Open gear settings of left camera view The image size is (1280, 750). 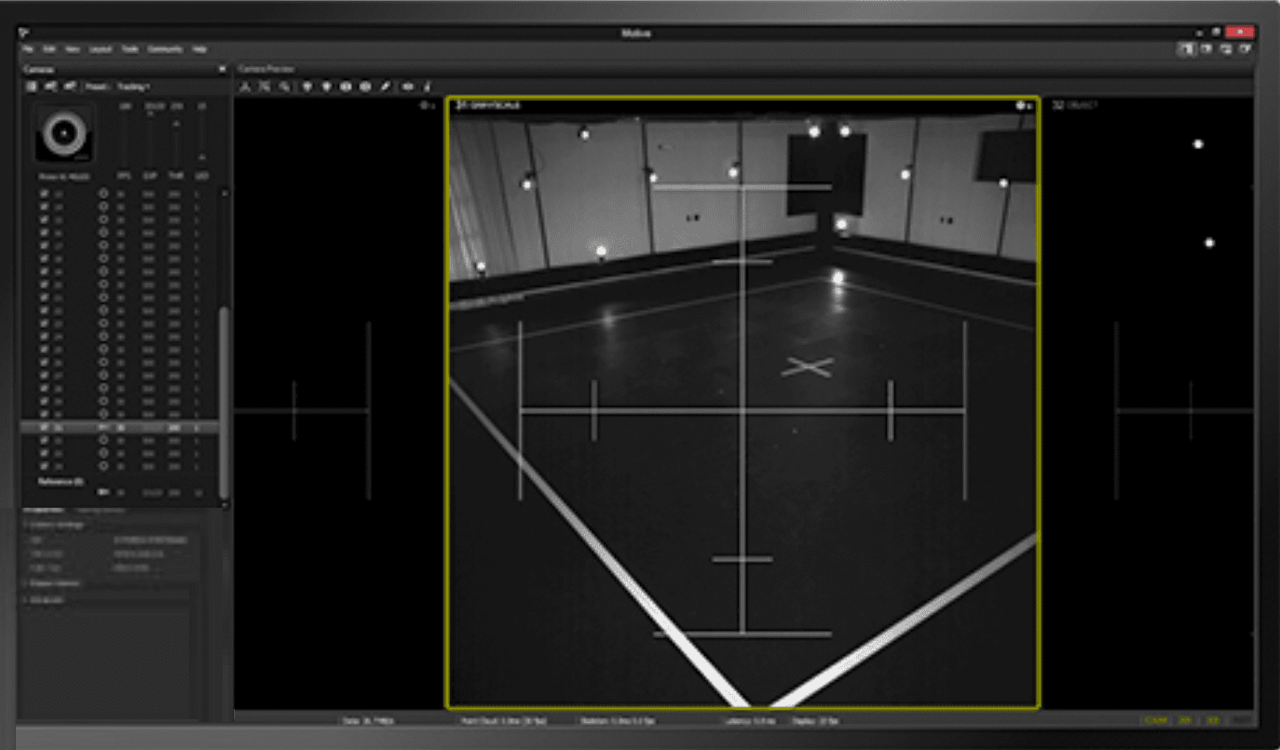pyautogui.click(x=426, y=104)
